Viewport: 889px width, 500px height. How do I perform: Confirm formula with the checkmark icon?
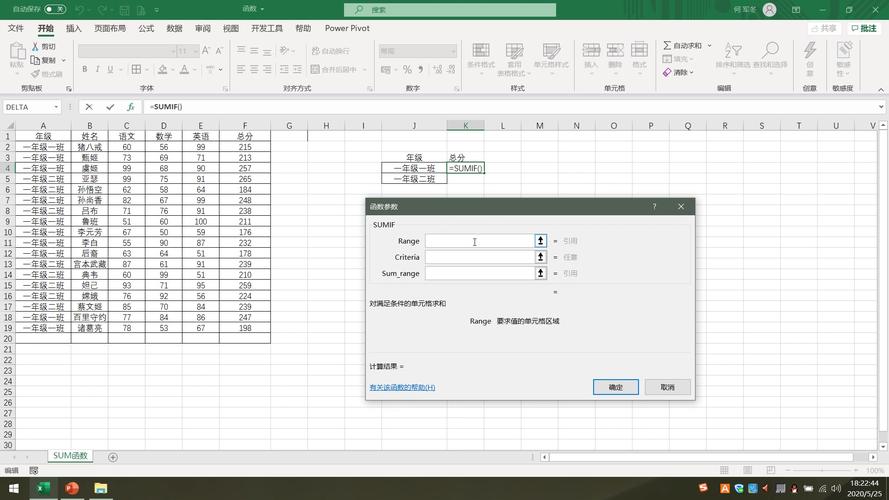tap(110, 107)
